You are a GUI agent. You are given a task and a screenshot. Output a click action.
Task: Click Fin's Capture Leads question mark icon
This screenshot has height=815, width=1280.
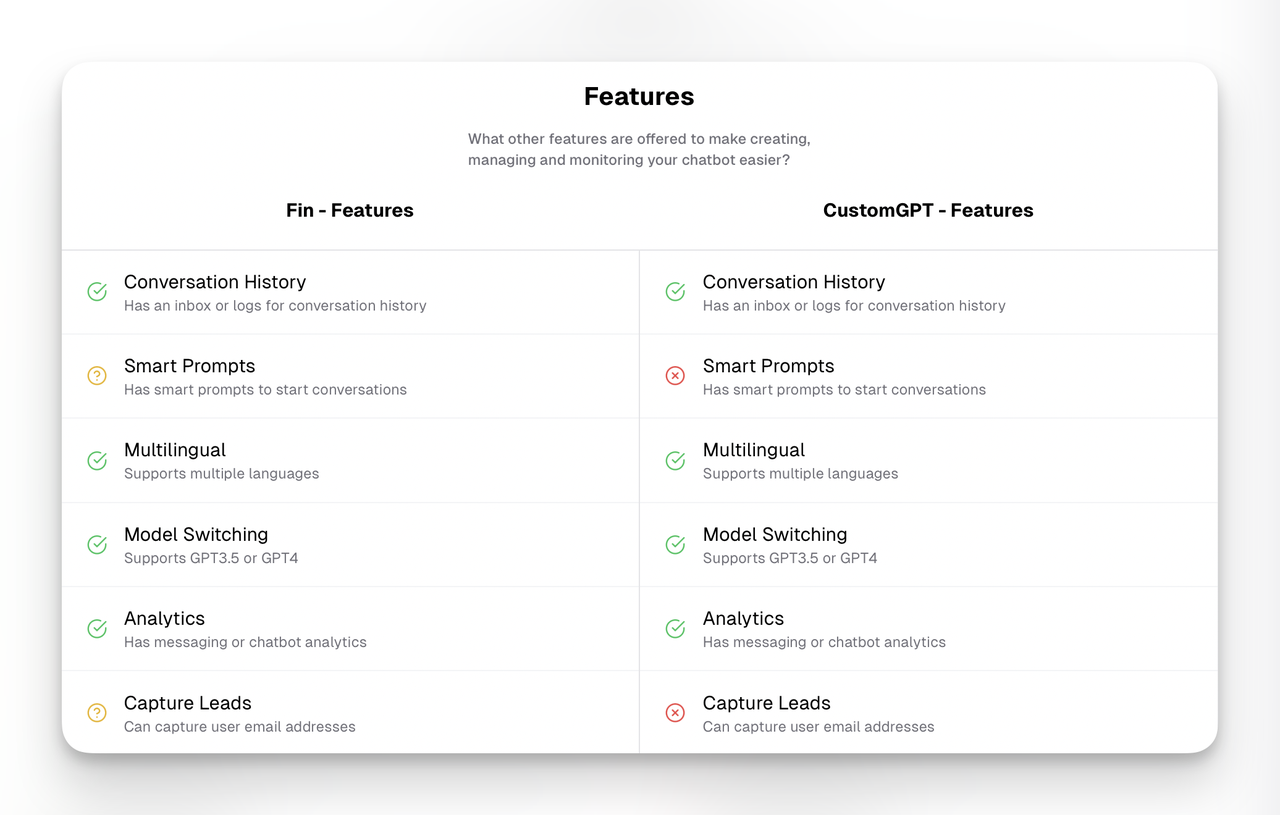pyautogui.click(x=97, y=713)
